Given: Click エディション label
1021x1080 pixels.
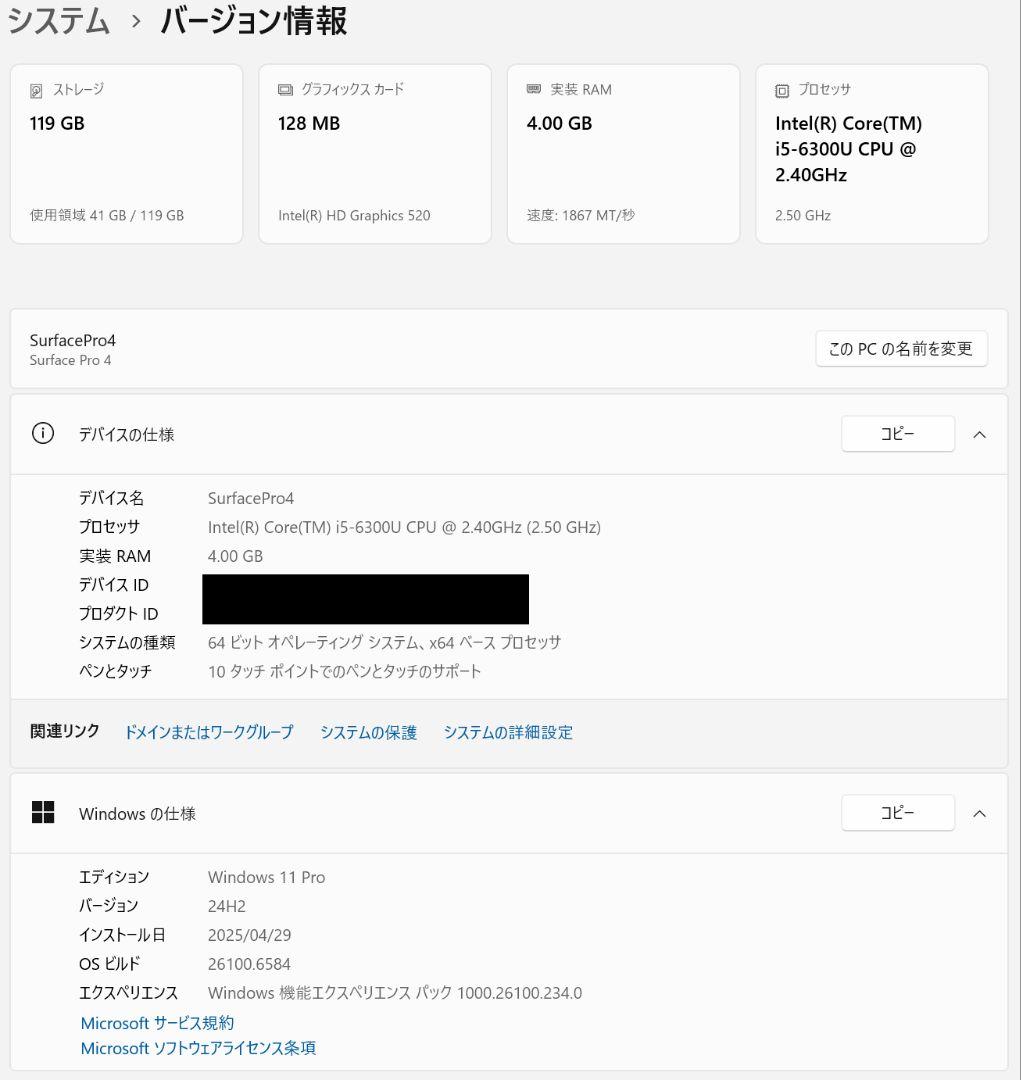Looking at the screenshot, I should (x=114, y=877).
